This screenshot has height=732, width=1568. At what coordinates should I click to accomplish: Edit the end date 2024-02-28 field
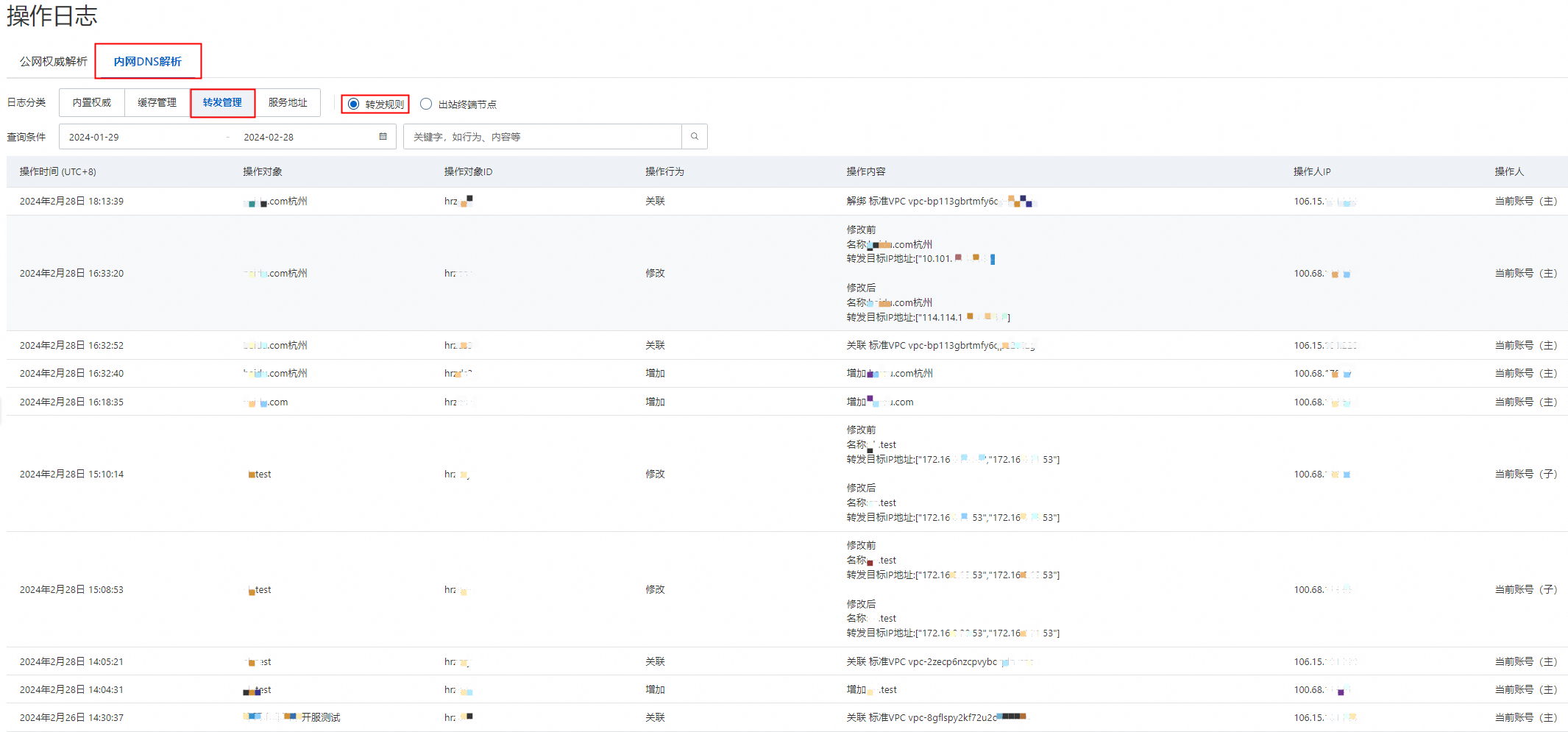(x=269, y=138)
